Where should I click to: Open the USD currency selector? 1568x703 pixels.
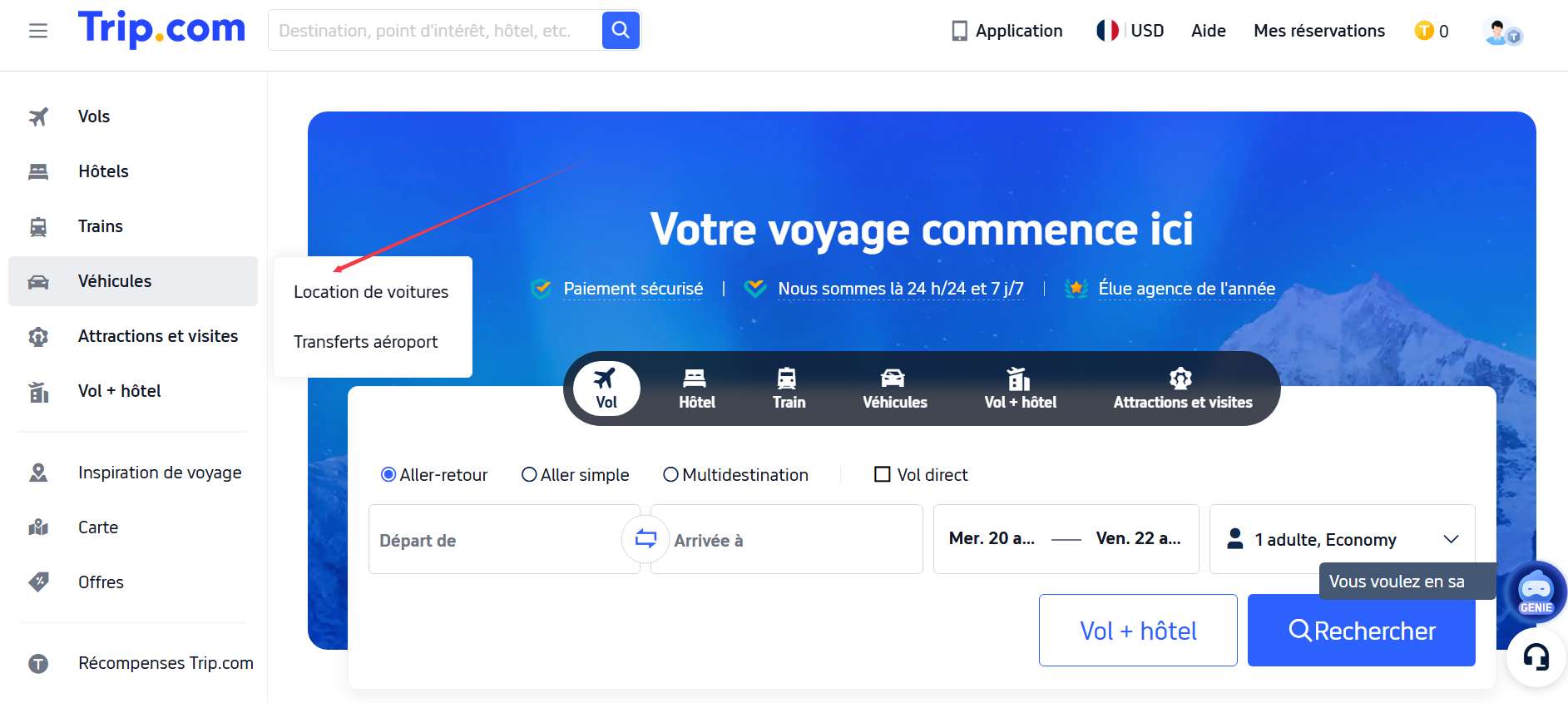1147,31
